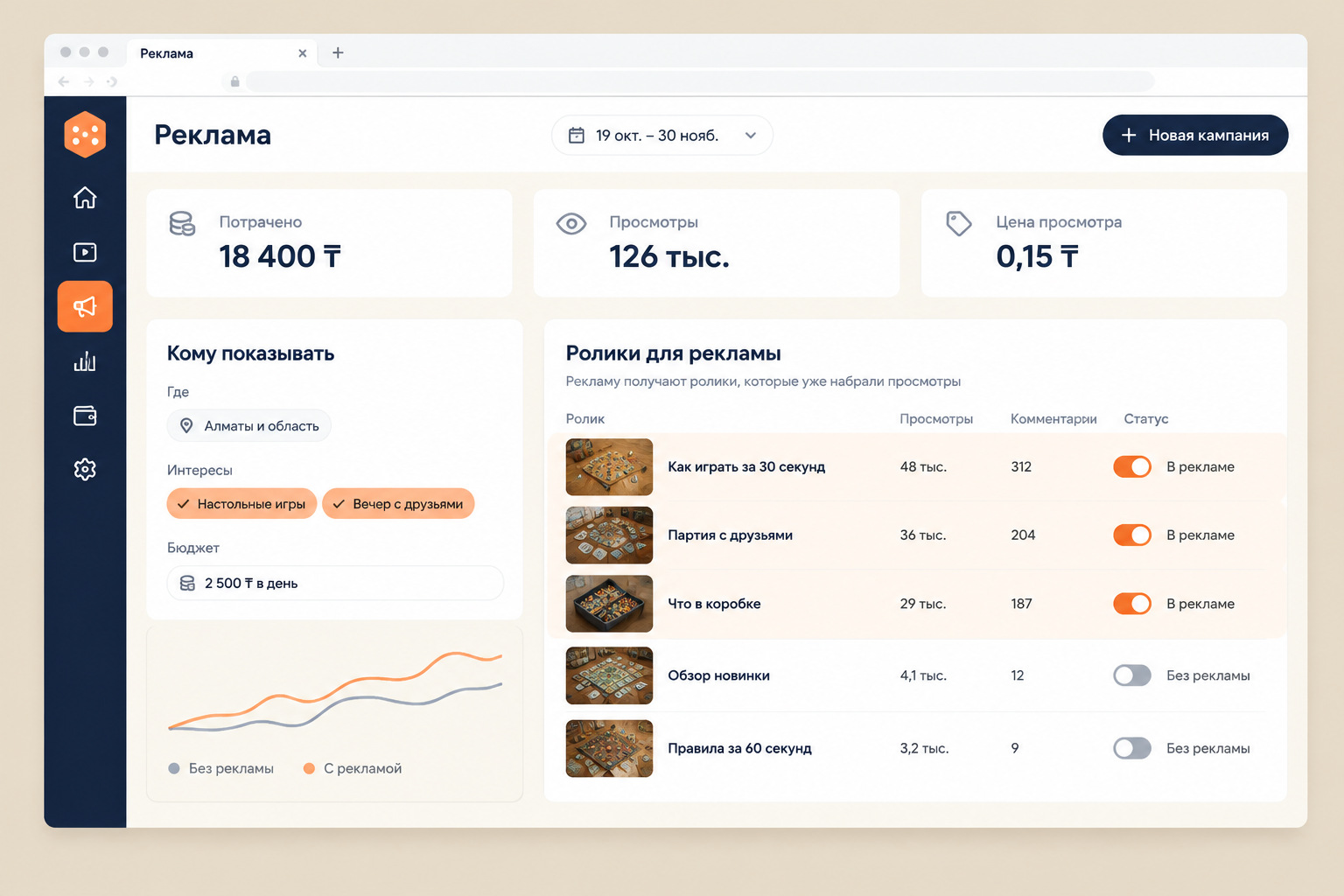Click the lock icon in address bar
This screenshot has width=1344, height=896.
point(234,81)
